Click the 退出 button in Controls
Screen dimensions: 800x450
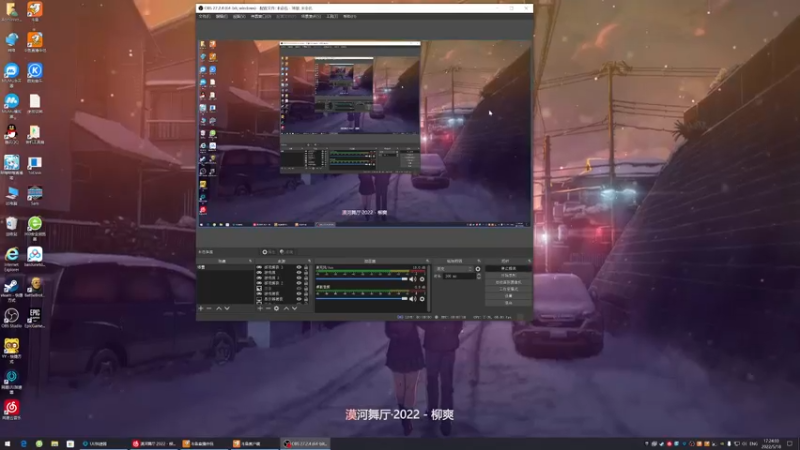pyautogui.click(x=508, y=303)
